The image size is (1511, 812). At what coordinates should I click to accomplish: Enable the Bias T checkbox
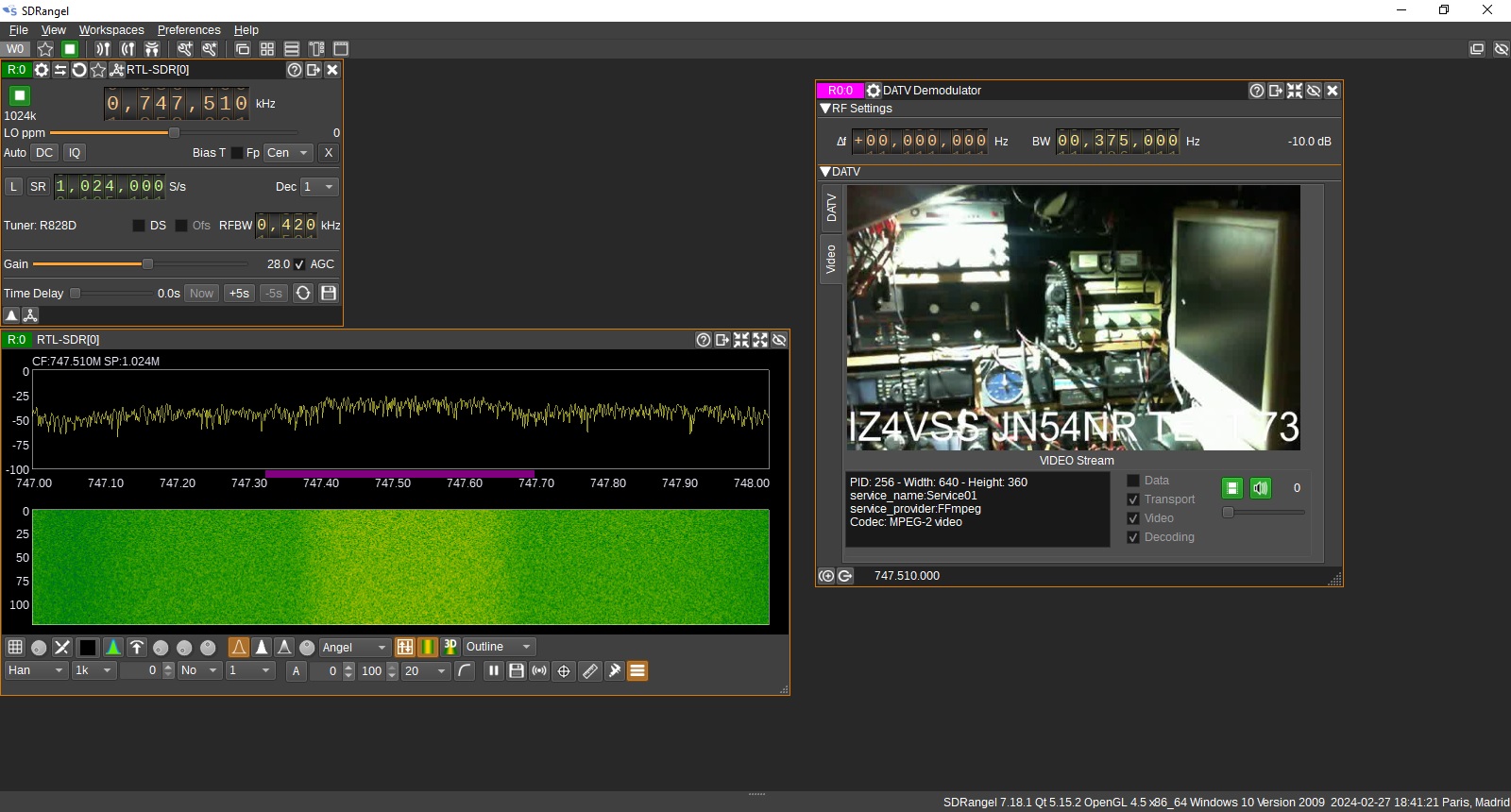coord(236,153)
